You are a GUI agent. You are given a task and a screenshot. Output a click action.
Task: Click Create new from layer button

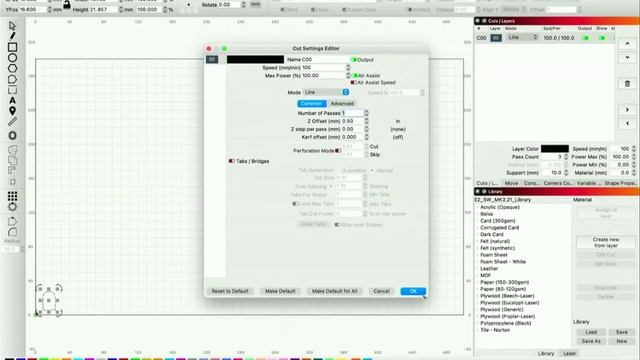pyautogui.click(x=606, y=242)
